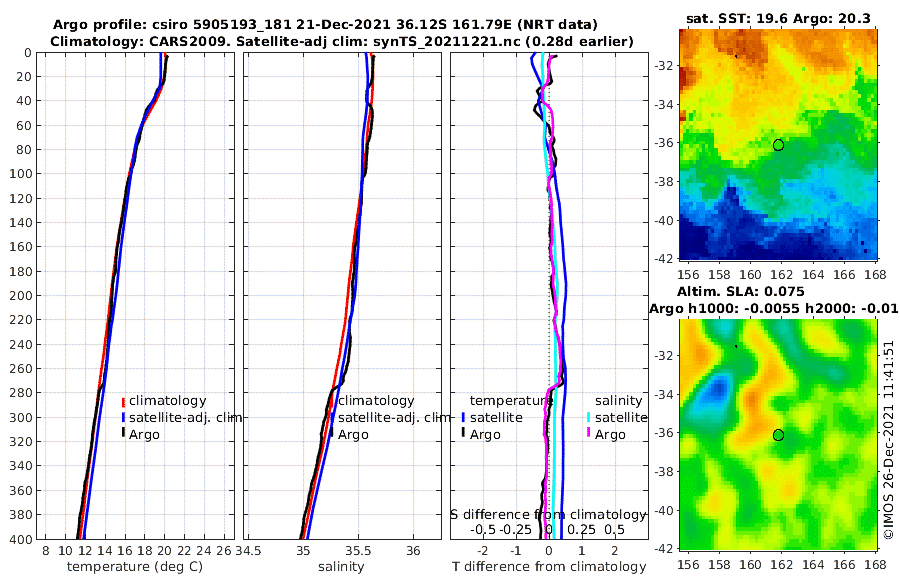Click the salinity axis label
The width and height of the screenshot is (900, 580).
click(x=341, y=567)
